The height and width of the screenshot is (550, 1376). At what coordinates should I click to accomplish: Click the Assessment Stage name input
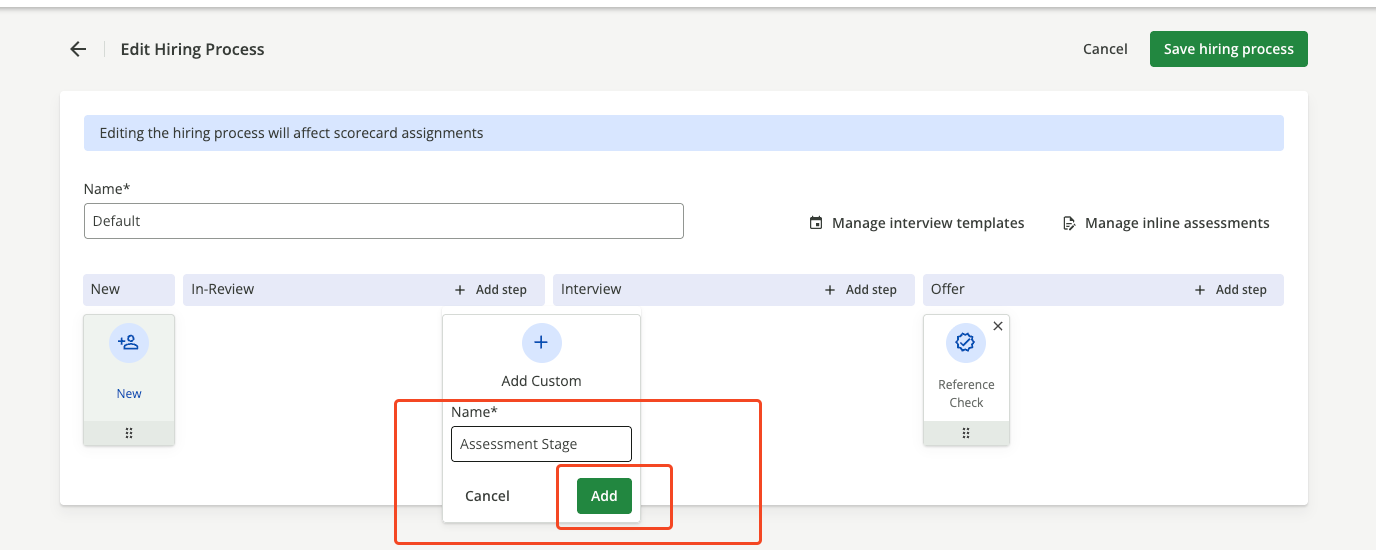pos(541,444)
